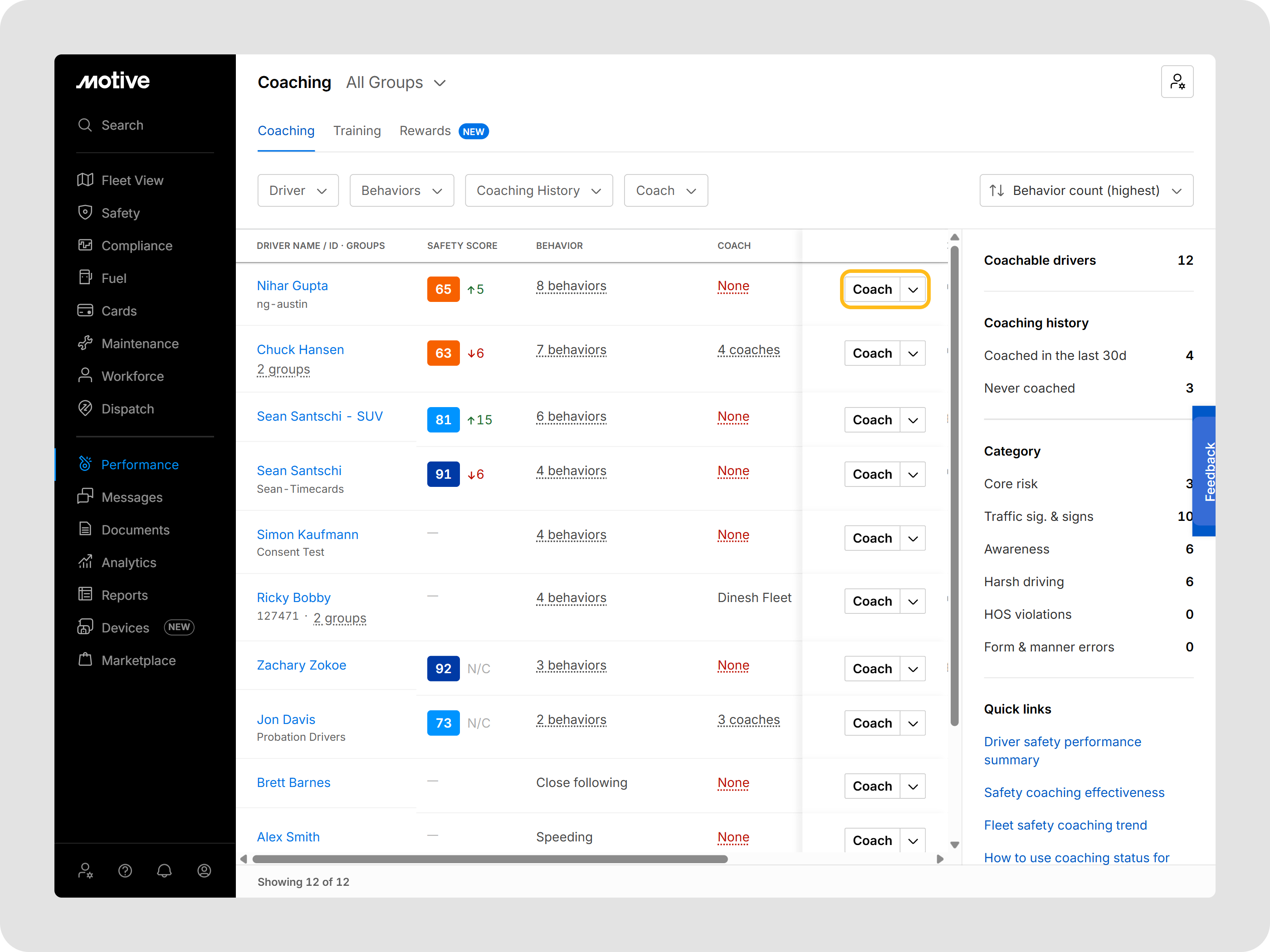Open notifications bell at sidebar bottom
This screenshot has width=1270, height=952.
(x=164, y=871)
